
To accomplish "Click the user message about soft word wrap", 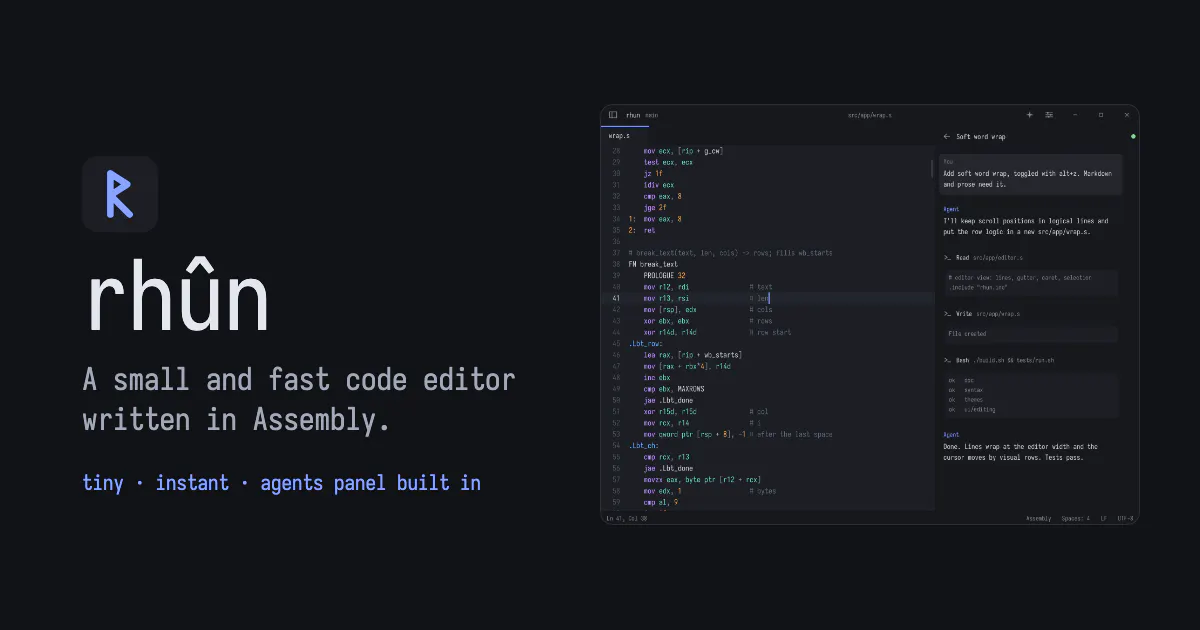I will [x=1031, y=173].
